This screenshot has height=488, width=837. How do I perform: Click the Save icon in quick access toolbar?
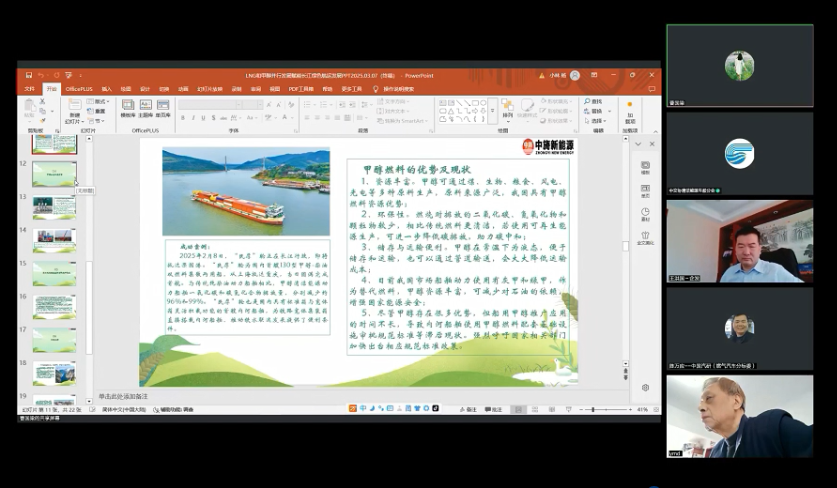29,75
